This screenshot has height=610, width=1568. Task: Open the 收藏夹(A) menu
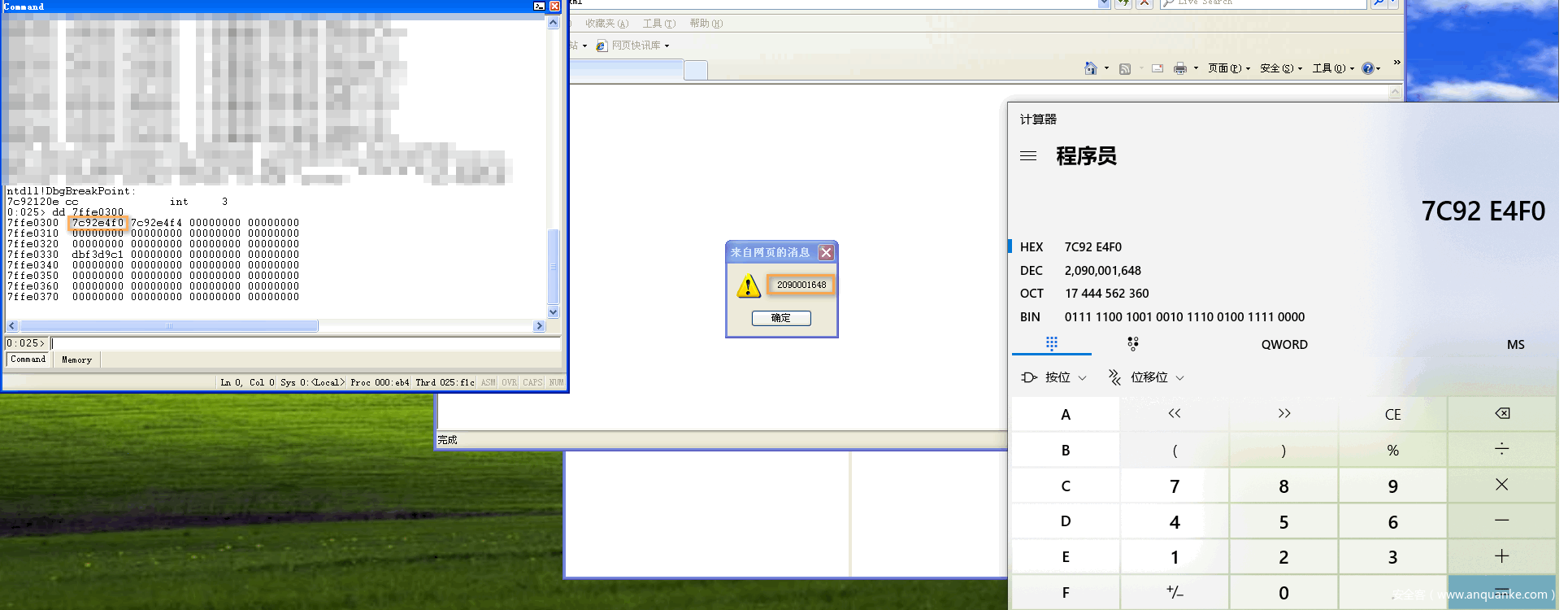[606, 24]
